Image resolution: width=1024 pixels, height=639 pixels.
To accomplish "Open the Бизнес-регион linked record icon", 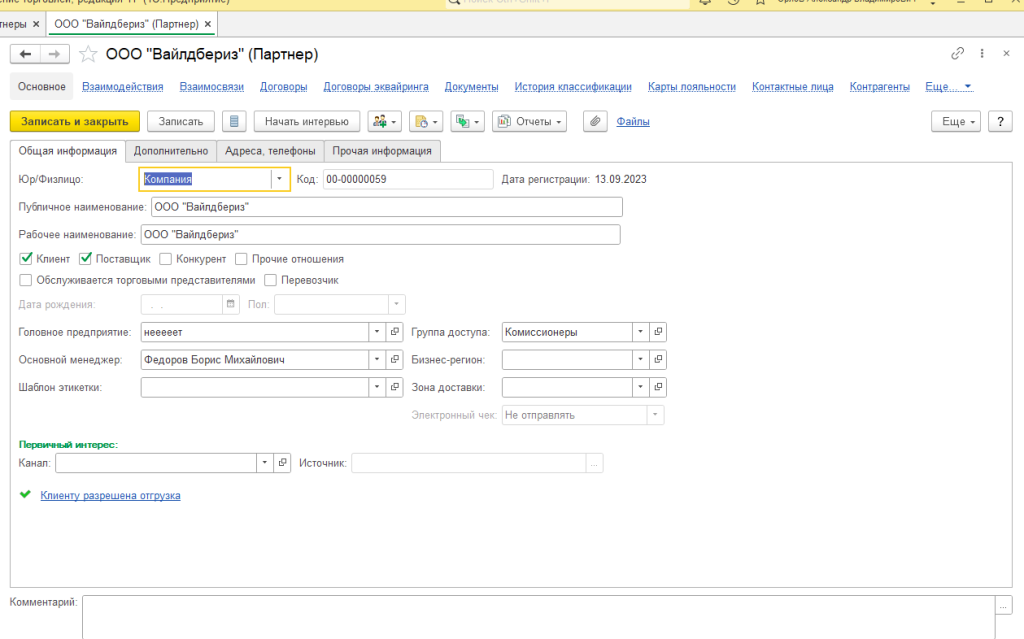I will click(658, 359).
